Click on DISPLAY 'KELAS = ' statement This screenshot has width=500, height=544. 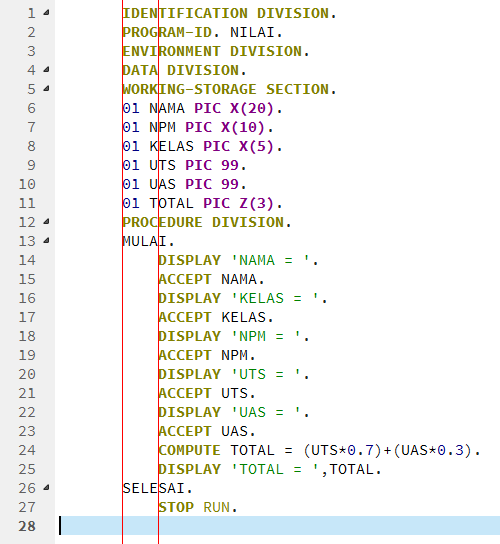coord(243,298)
